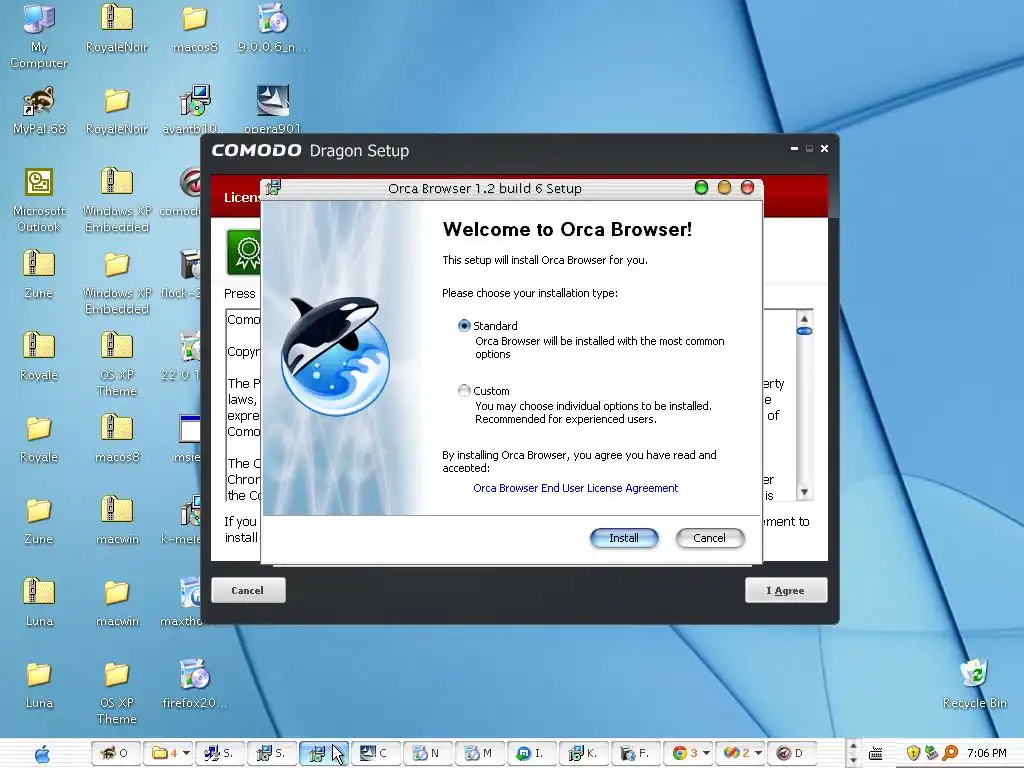Click the 7:06 PM system clock

pyautogui.click(x=987, y=753)
